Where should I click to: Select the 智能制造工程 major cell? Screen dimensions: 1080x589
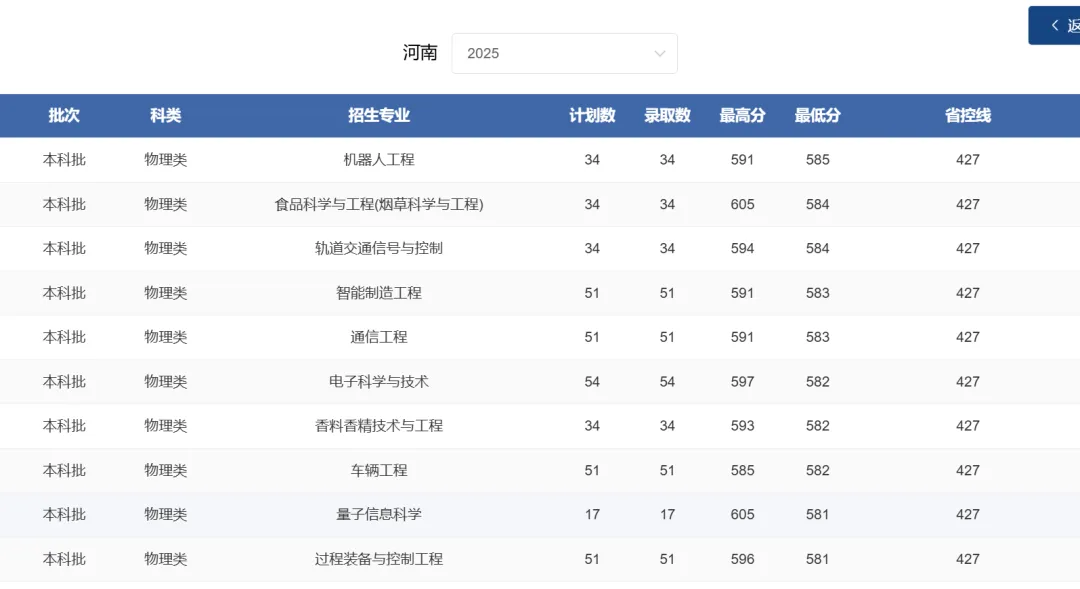[379, 293]
